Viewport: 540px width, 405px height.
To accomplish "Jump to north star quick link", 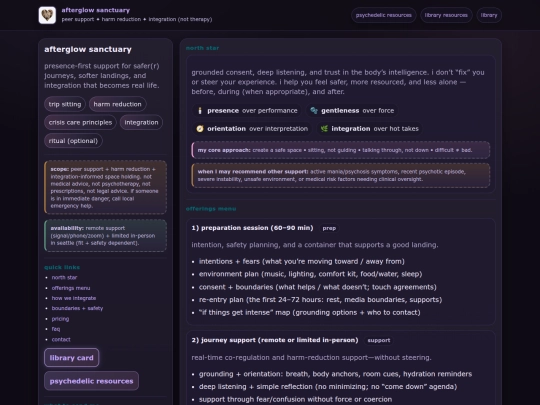I will point(64,278).
